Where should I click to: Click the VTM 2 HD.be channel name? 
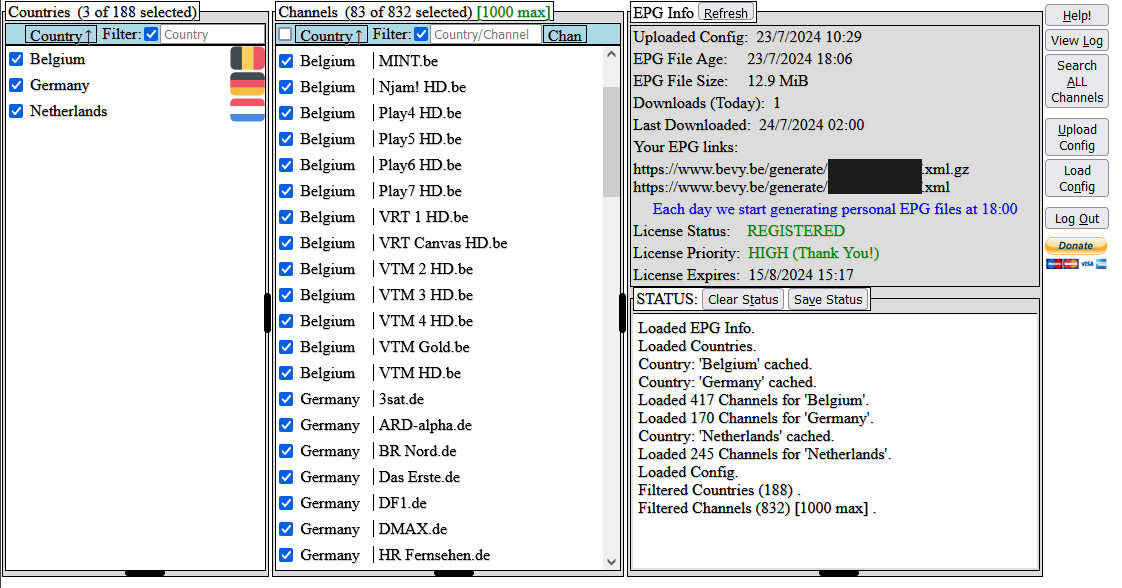(426, 269)
